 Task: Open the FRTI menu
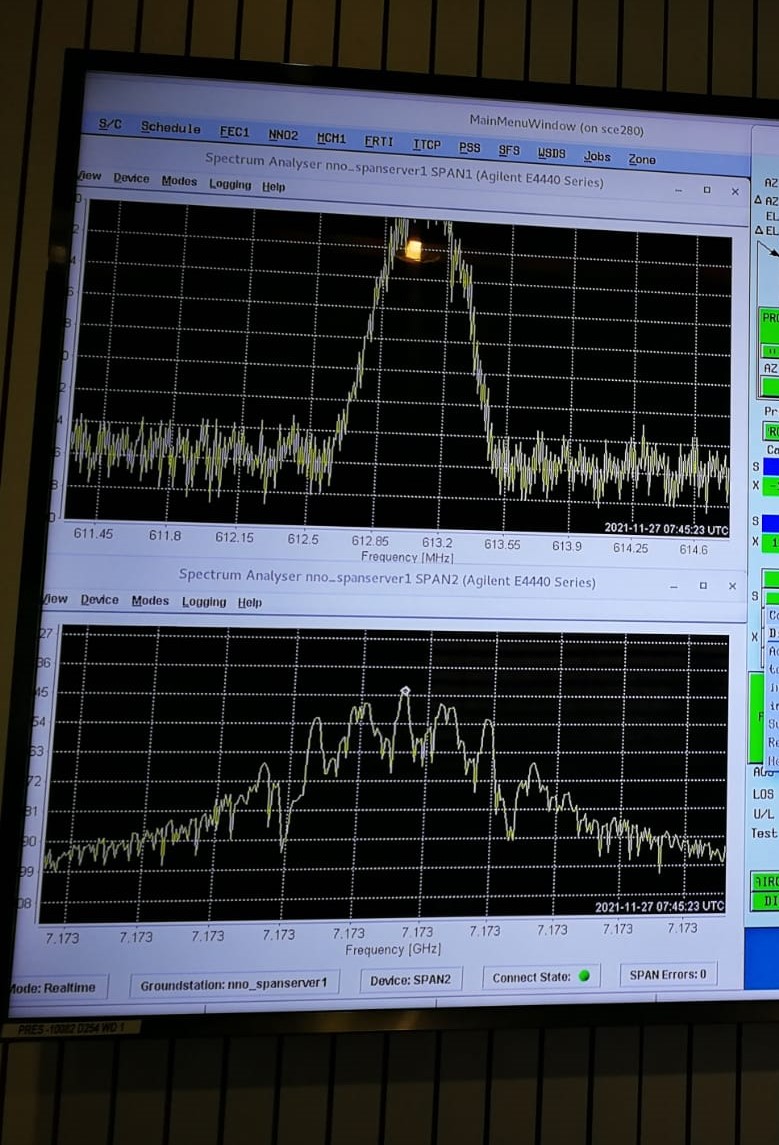(x=379, y=142)
